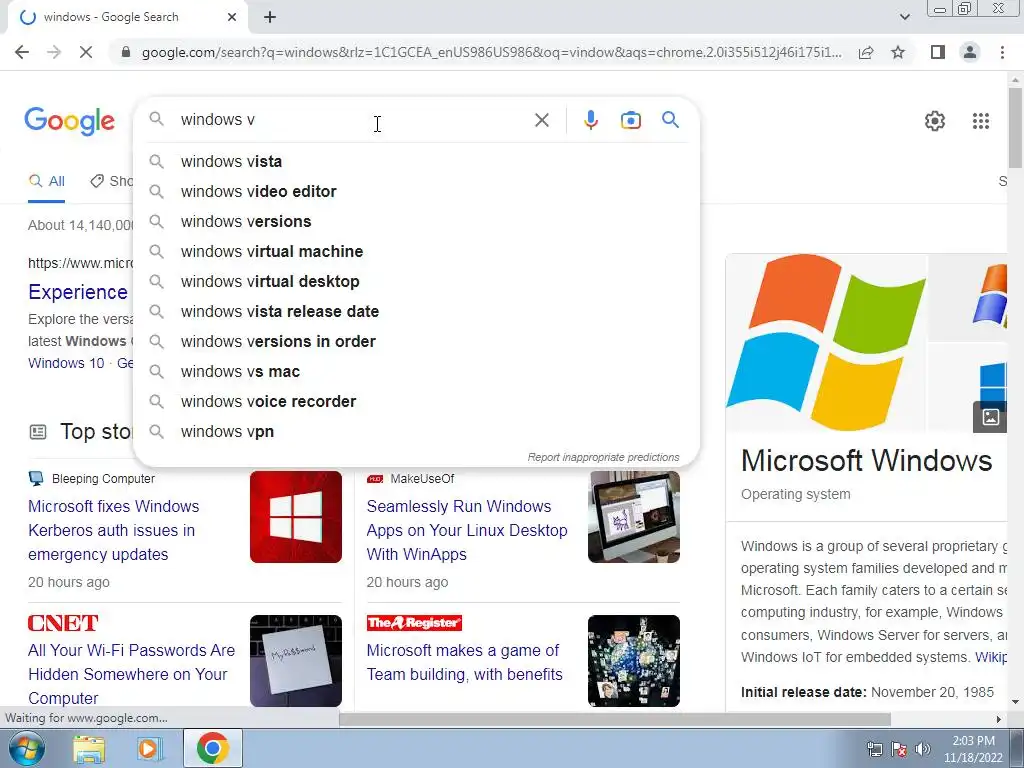Select suggestion windows virtual desktop

tap(416, 281)
